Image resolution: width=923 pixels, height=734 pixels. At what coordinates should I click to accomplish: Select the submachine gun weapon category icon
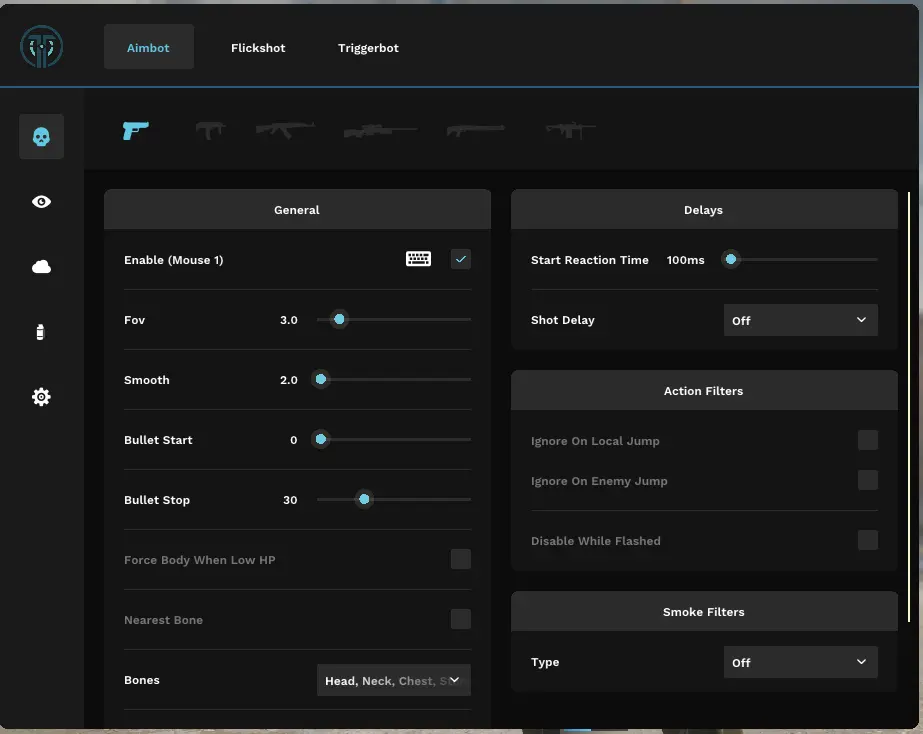tap(210, 130)
